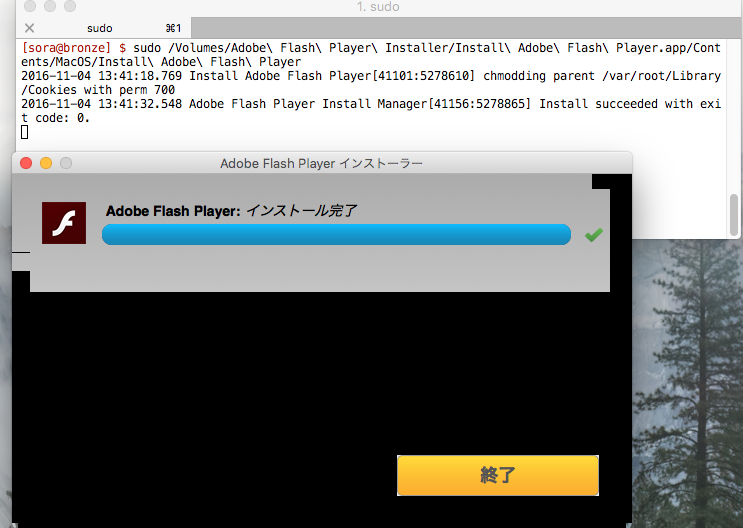Click the blue installation progress bar

point(336,235)
